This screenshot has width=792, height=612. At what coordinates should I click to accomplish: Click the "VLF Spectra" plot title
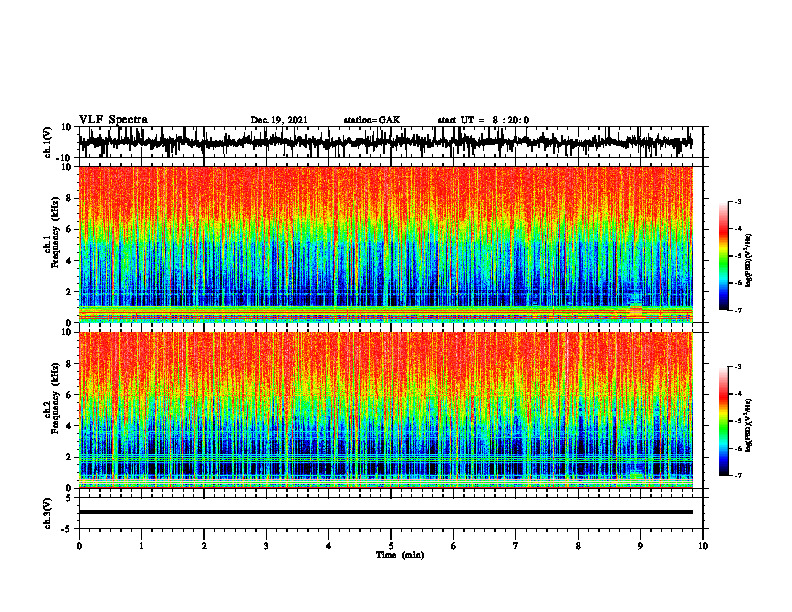(x=113, y=120)
